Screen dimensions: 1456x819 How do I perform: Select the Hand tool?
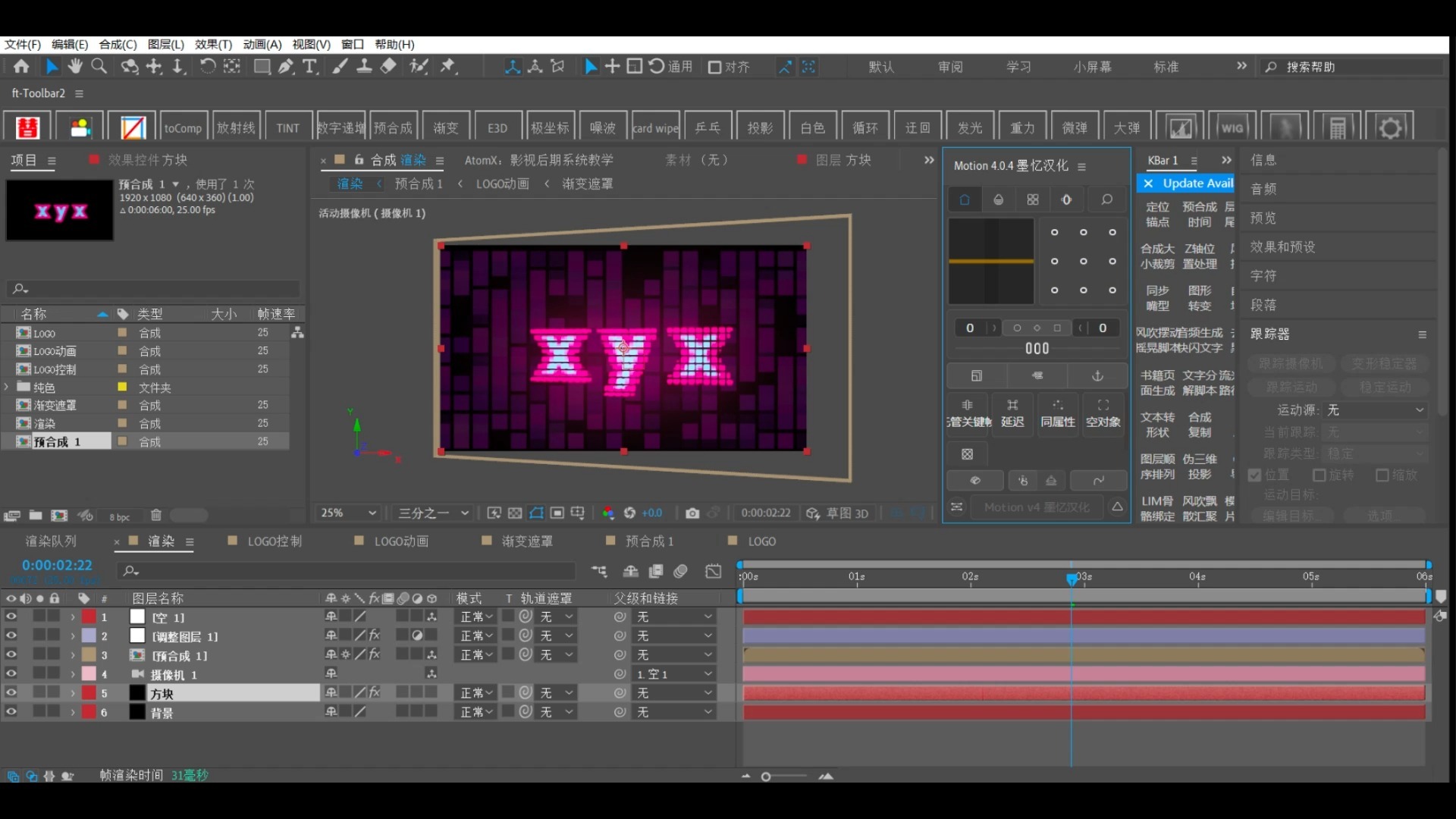(x=75, y=67)
